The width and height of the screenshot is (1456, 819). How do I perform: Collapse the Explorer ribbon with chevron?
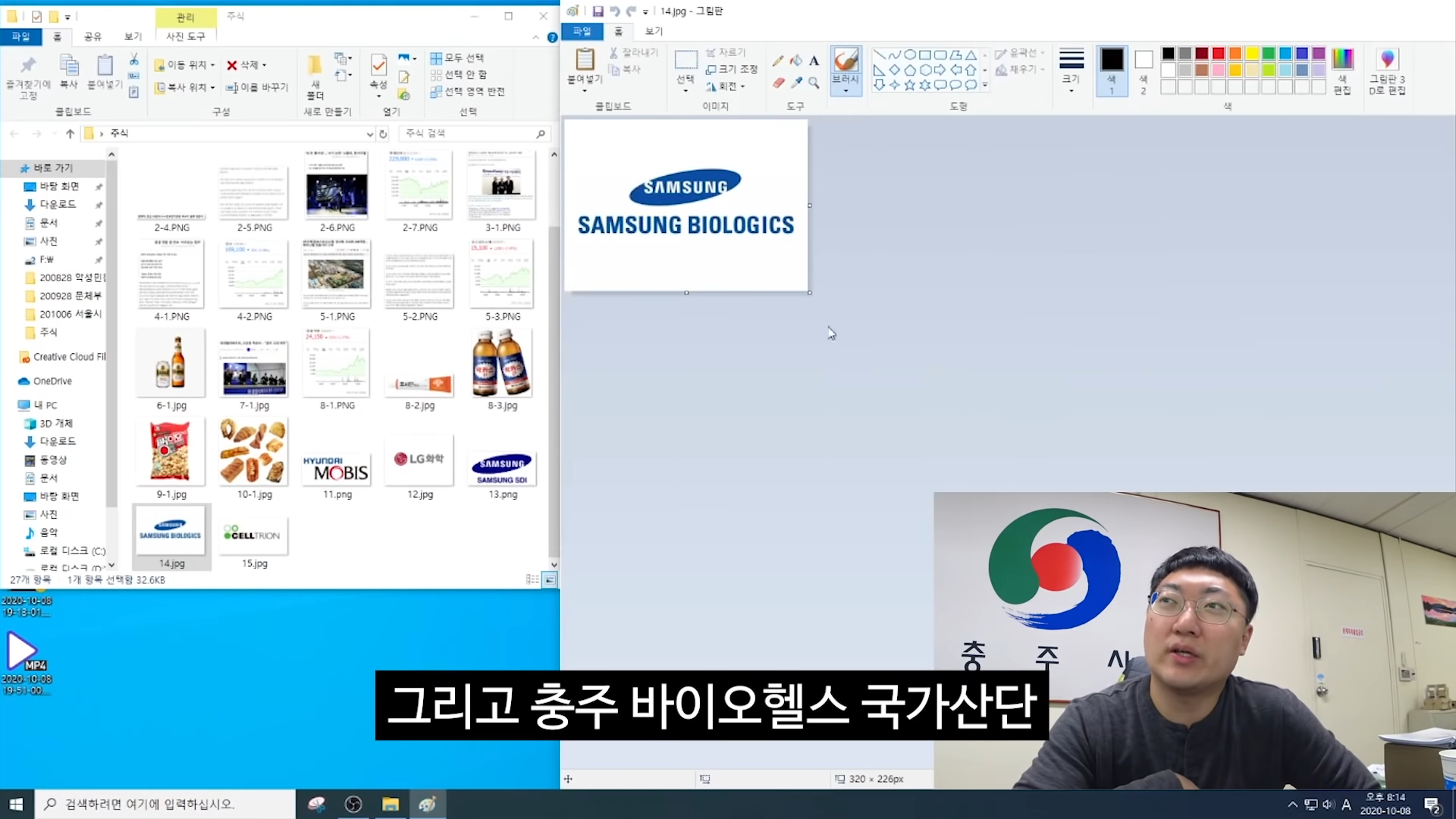click(x=535, y=37)
